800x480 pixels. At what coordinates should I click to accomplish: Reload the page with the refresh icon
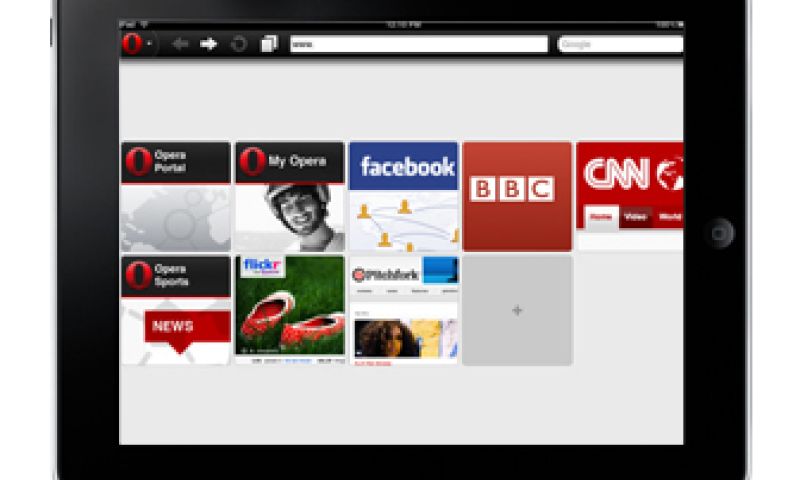[x=238, y=44]
